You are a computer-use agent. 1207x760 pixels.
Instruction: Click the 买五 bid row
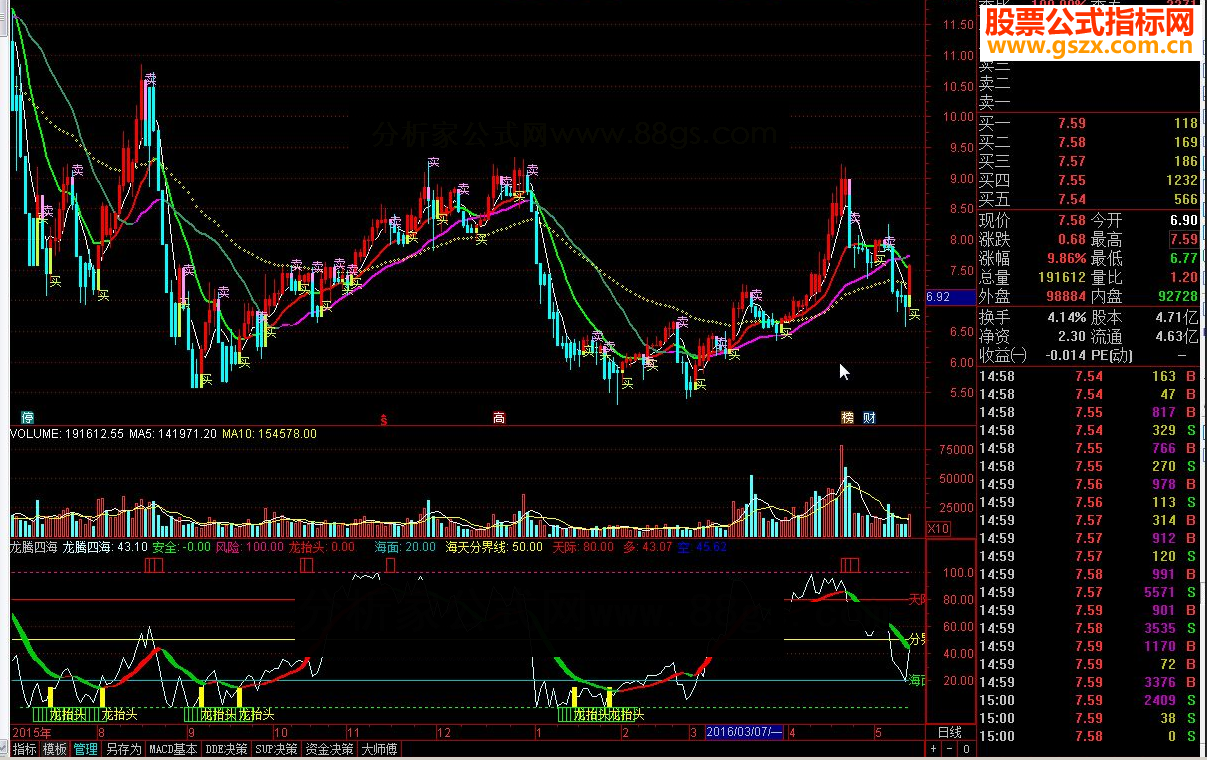[1089, 199]
